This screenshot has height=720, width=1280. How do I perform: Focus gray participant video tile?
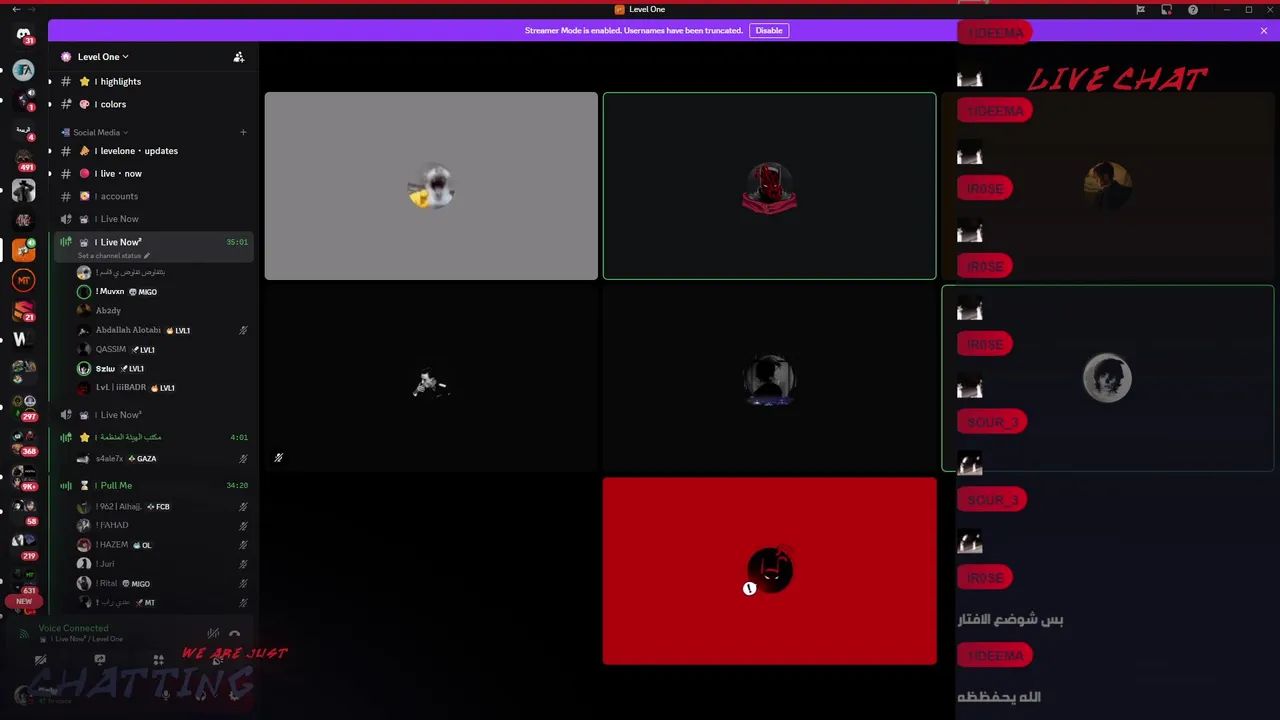tap(431, 186)
